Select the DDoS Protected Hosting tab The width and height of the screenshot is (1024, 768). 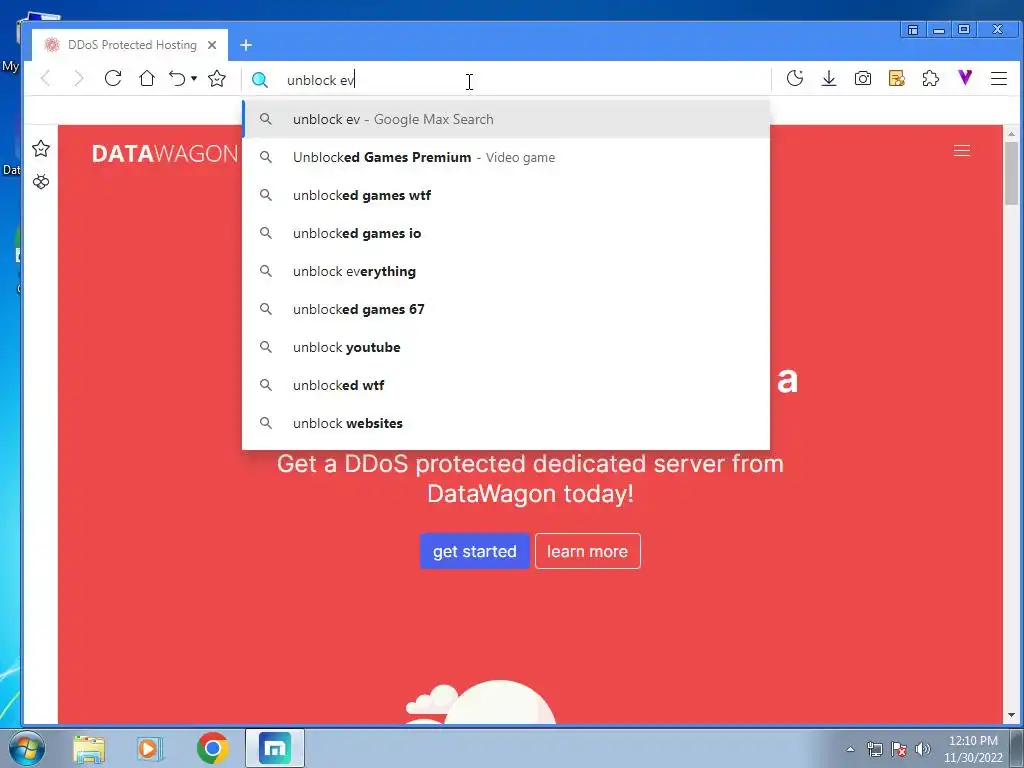(129, 45)
